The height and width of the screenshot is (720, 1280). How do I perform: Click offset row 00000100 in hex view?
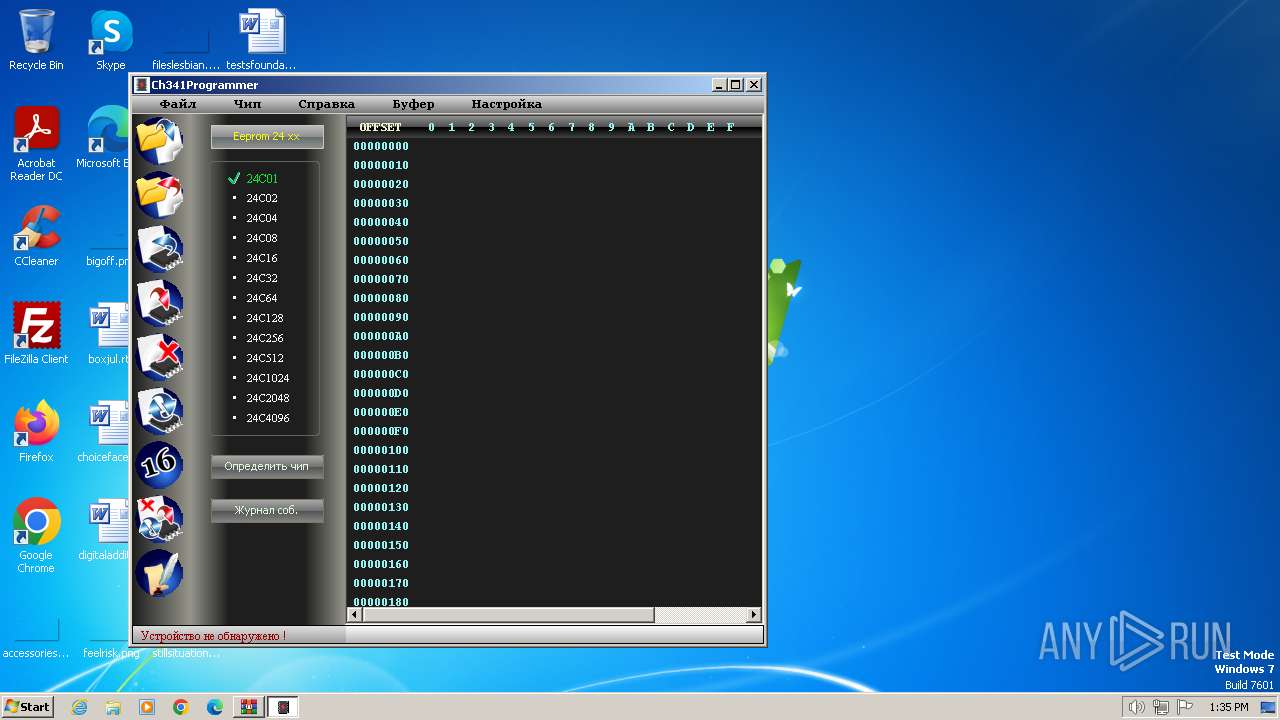coord(381,451)
